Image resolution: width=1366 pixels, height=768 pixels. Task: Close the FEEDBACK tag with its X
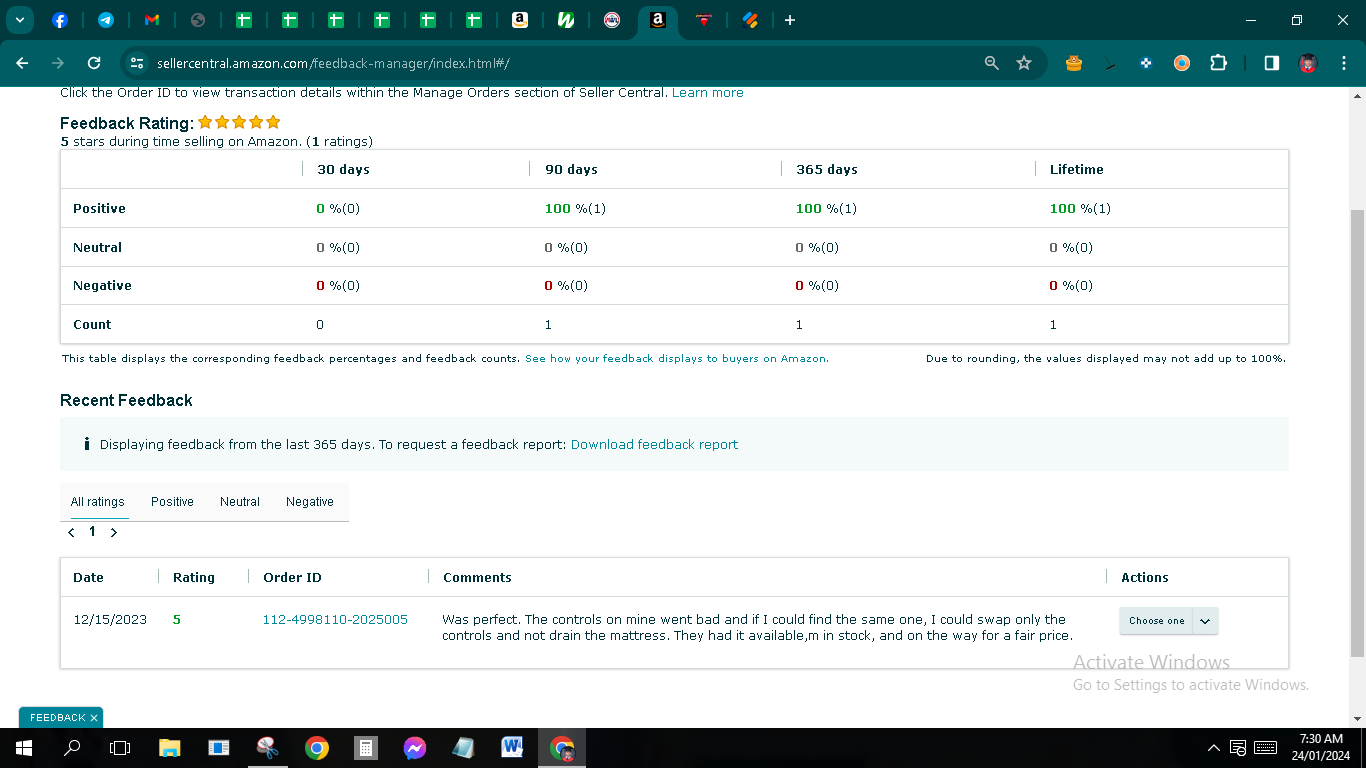click(94, 718)
